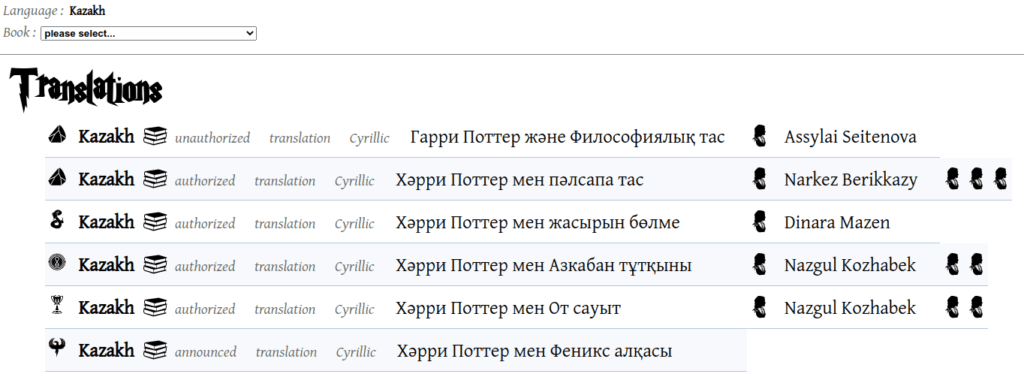
Task: Click the translator silhouette icon left of Narkez Berikkazy
Action: click(x=760, y=178)
